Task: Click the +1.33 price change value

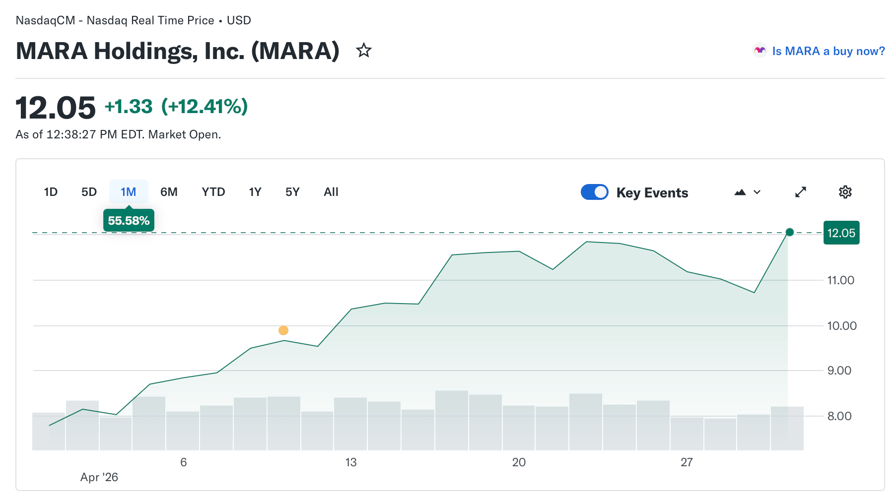Action: [129, 106]
